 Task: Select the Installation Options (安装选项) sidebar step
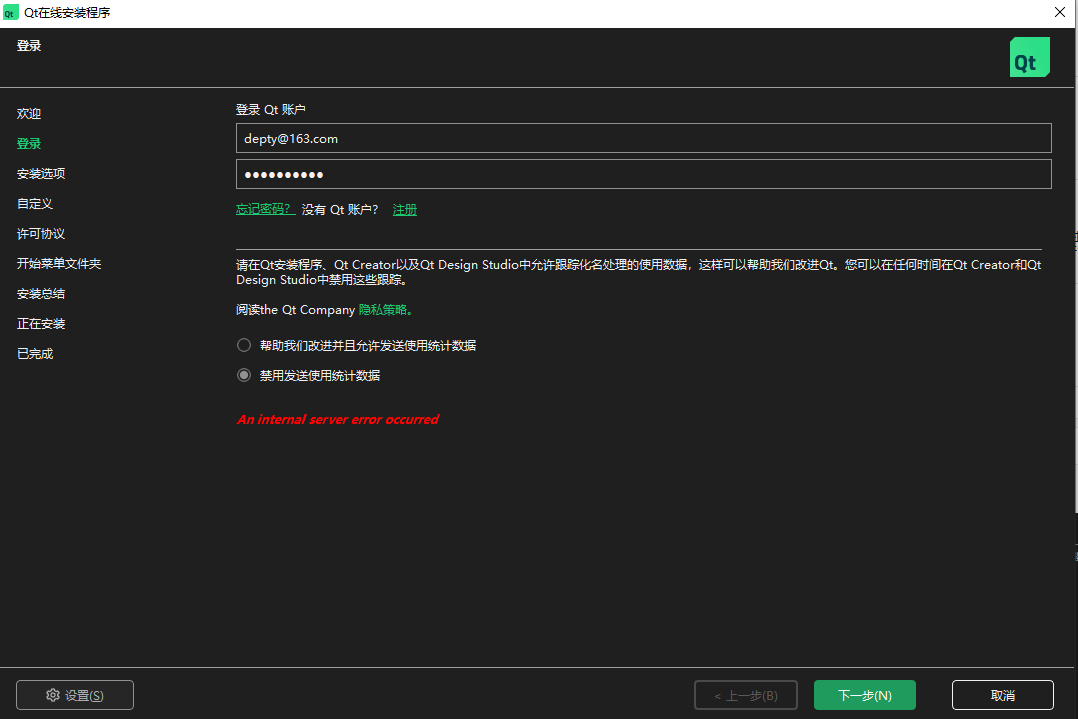pyautogui.click(x=41, y=174)
